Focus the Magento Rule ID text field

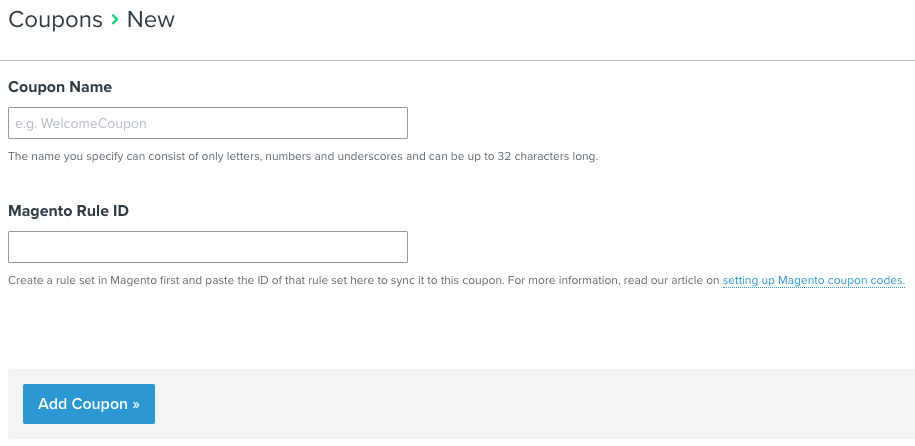pyautogui.click(x=207, y=247)
